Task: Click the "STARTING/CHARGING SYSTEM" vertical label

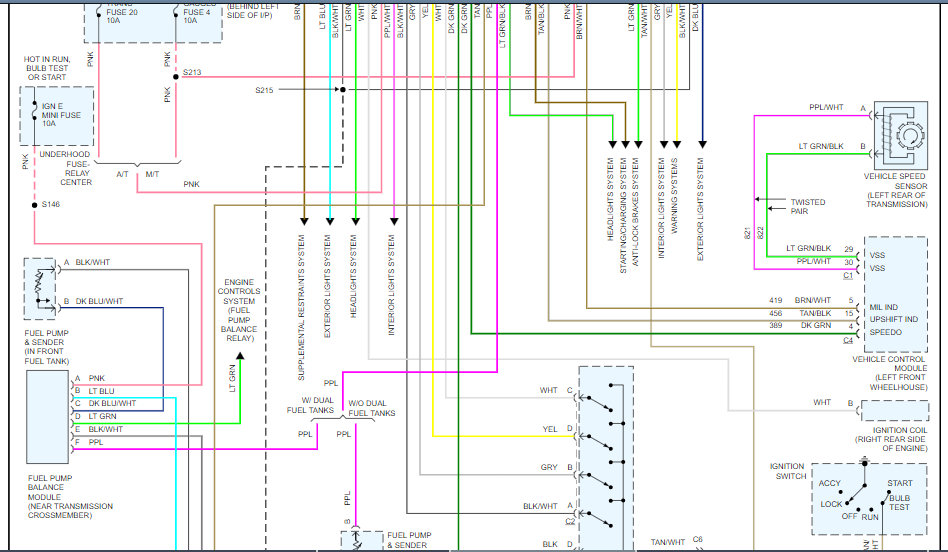Action: [x=623, y=215]
